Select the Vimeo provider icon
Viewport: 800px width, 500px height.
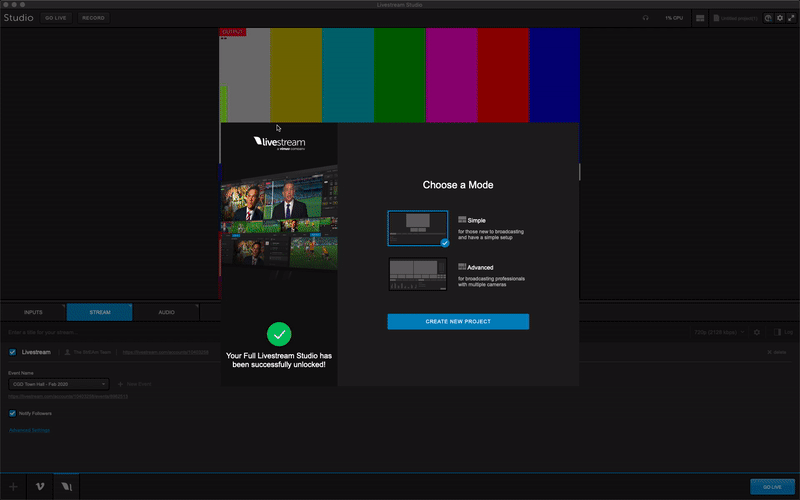pos(40,487)
